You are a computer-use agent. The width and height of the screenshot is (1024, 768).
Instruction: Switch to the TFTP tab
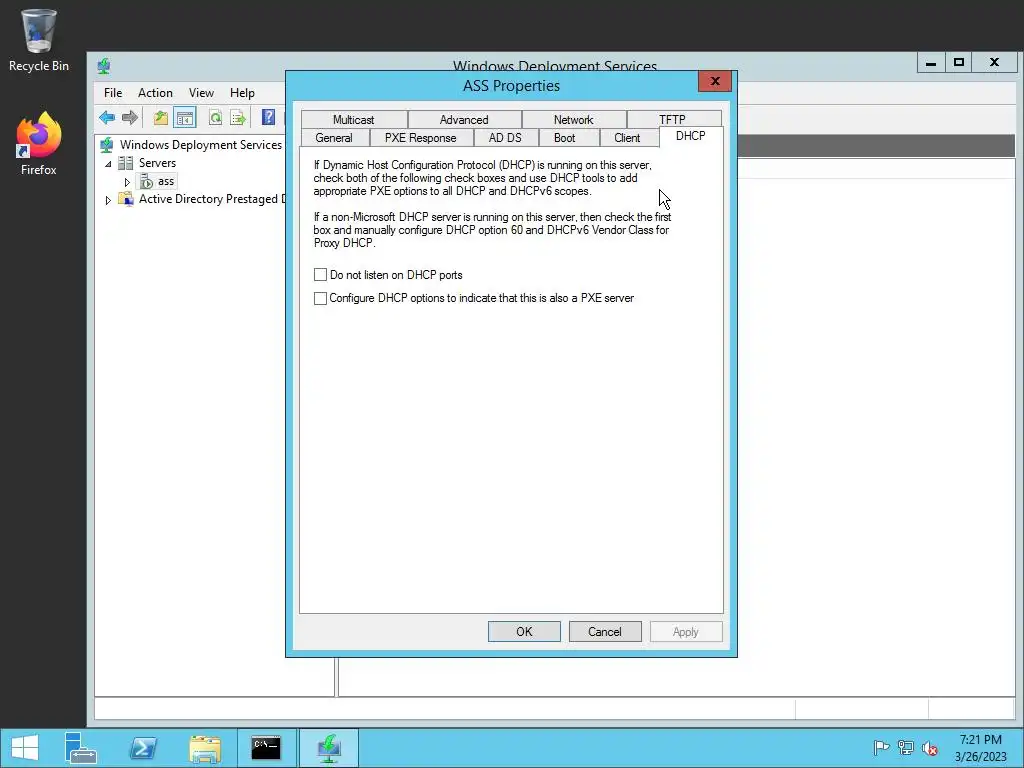pos(673,120)
